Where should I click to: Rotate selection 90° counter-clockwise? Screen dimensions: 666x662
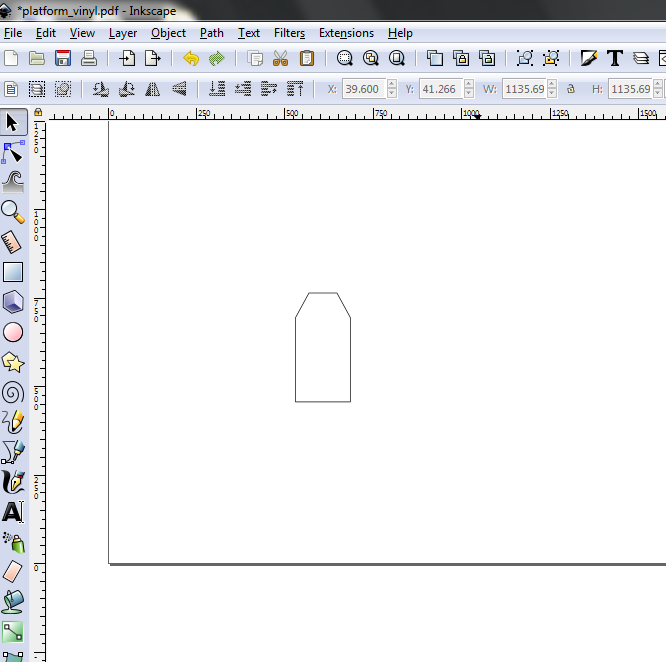tap(101, 89)
